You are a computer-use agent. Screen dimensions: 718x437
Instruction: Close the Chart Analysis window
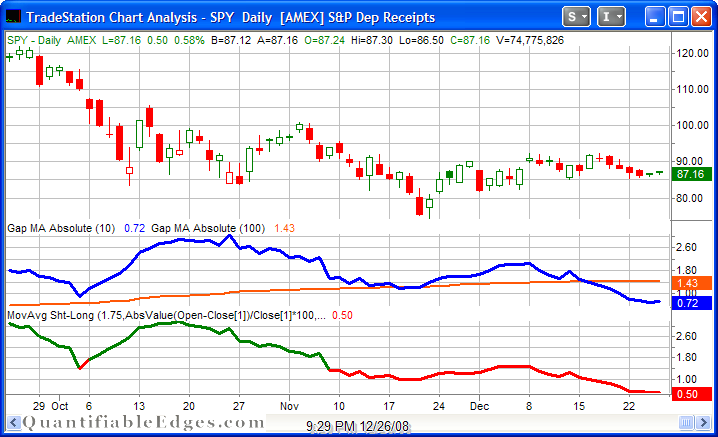point(701,17)
